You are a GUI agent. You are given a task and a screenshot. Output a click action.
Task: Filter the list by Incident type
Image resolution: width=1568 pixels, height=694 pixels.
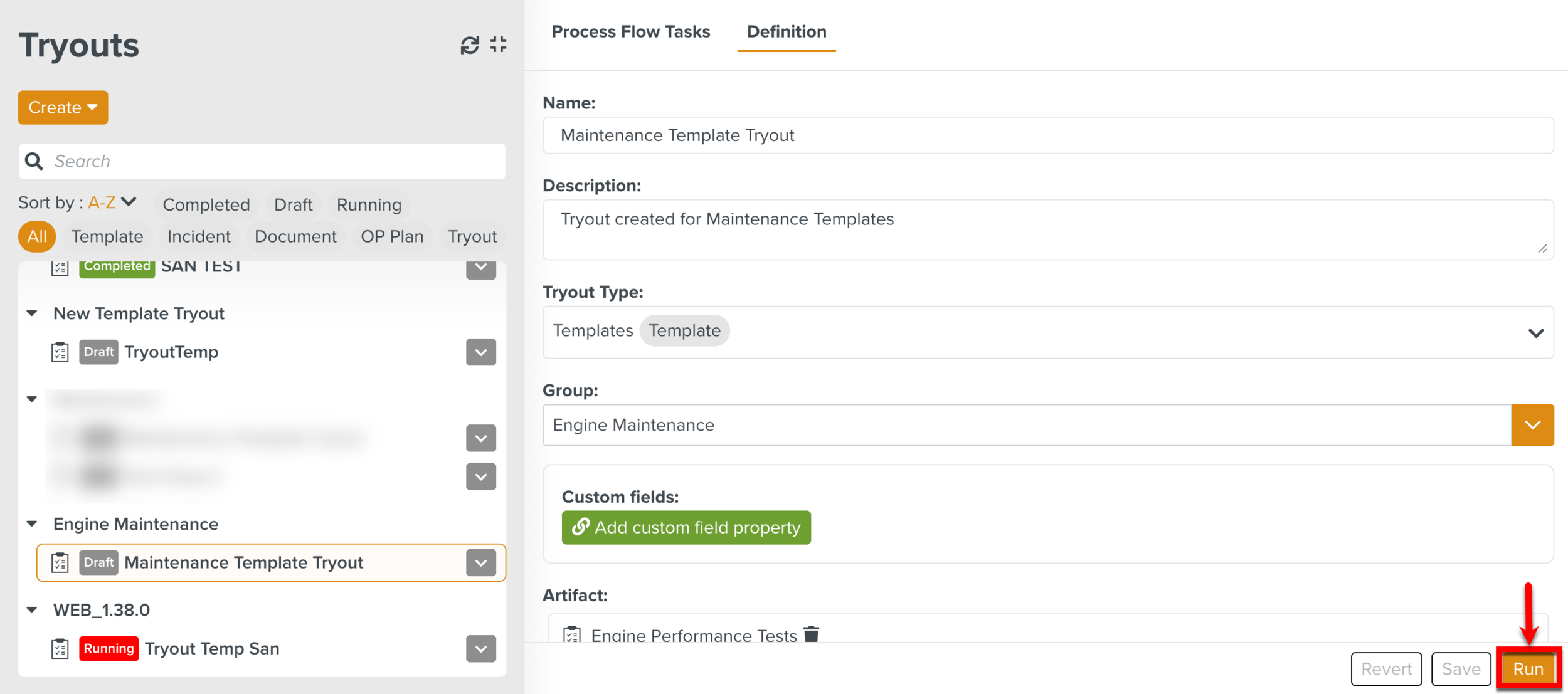pyautogui.click(x=199, y=236)
